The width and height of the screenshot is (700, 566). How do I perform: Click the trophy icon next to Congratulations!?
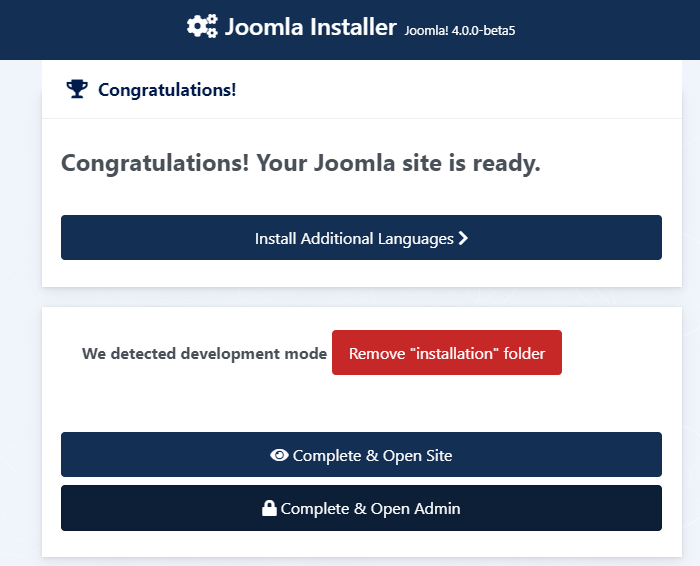point(77,89)
